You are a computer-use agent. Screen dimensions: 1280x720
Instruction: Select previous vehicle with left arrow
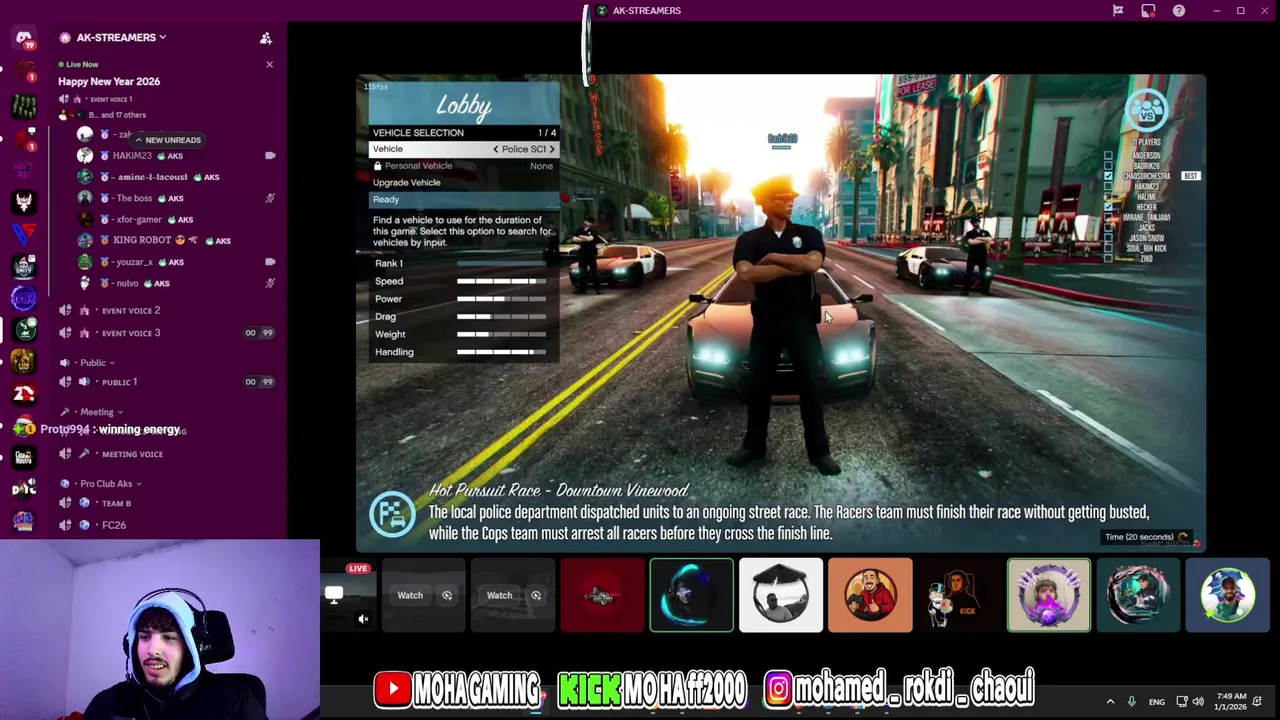495,149
